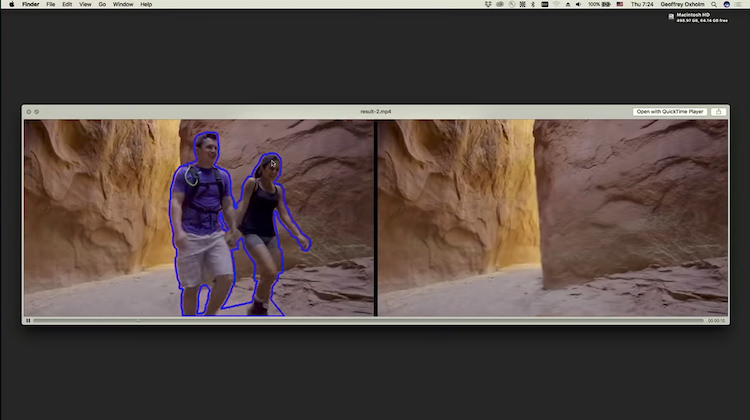Screen dimensions: 750x420
Task: Click the Dropbox menu bar icon
Action: click(488, 4)
